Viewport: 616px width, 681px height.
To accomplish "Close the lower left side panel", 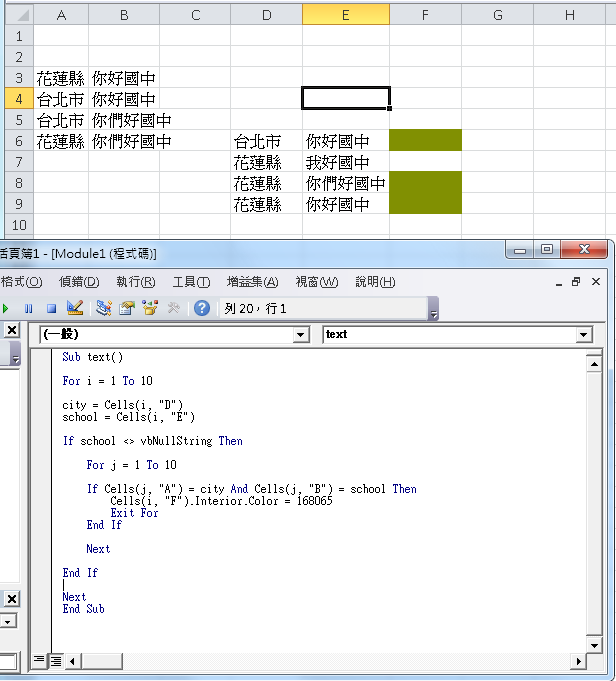I will click(x=12, y=599).
